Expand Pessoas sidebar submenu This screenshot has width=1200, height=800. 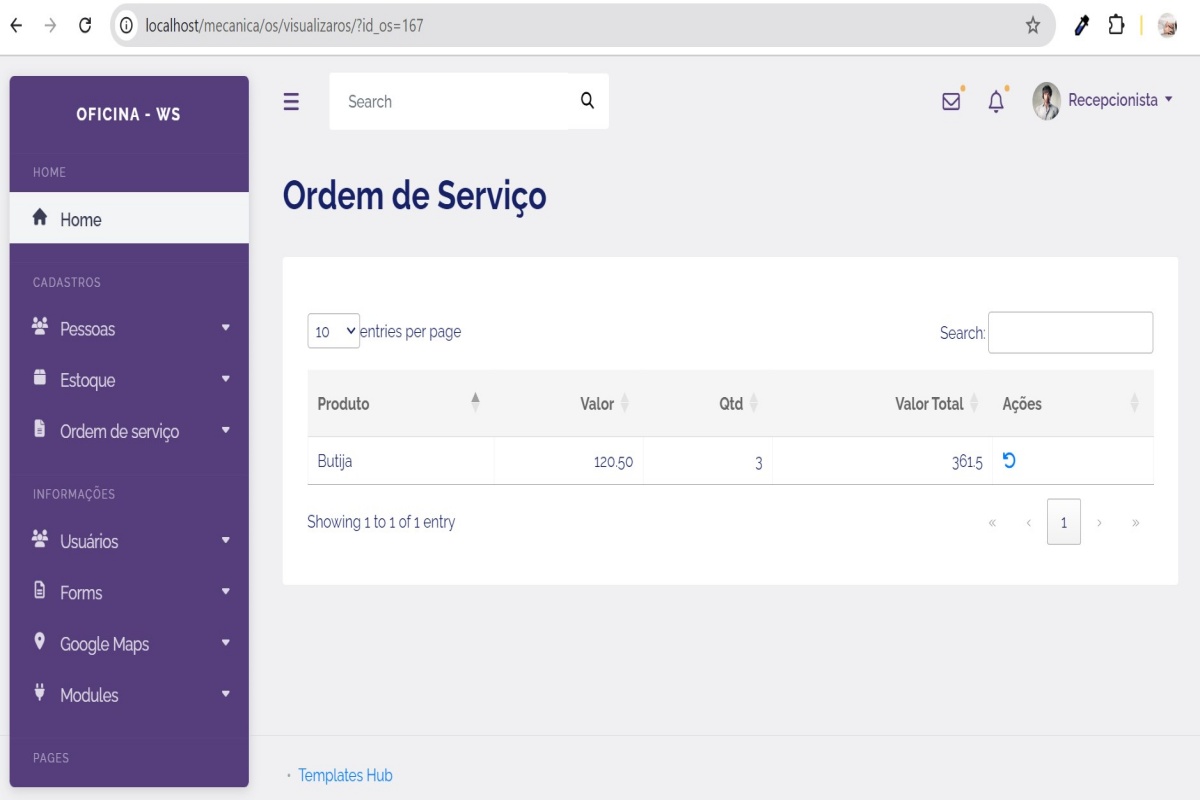tap(129, 329)
